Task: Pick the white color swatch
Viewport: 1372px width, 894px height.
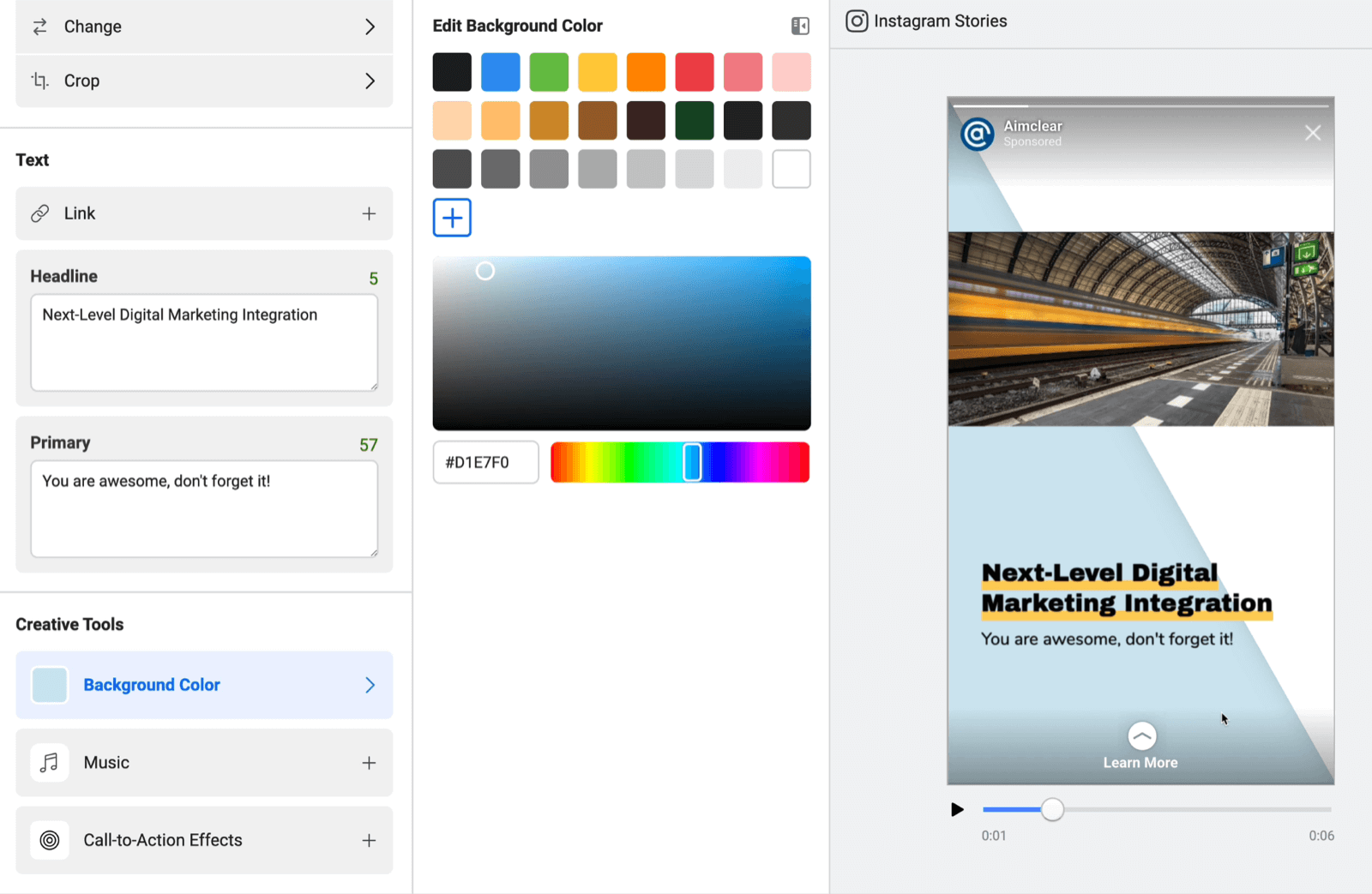Action: click(791, 169)
